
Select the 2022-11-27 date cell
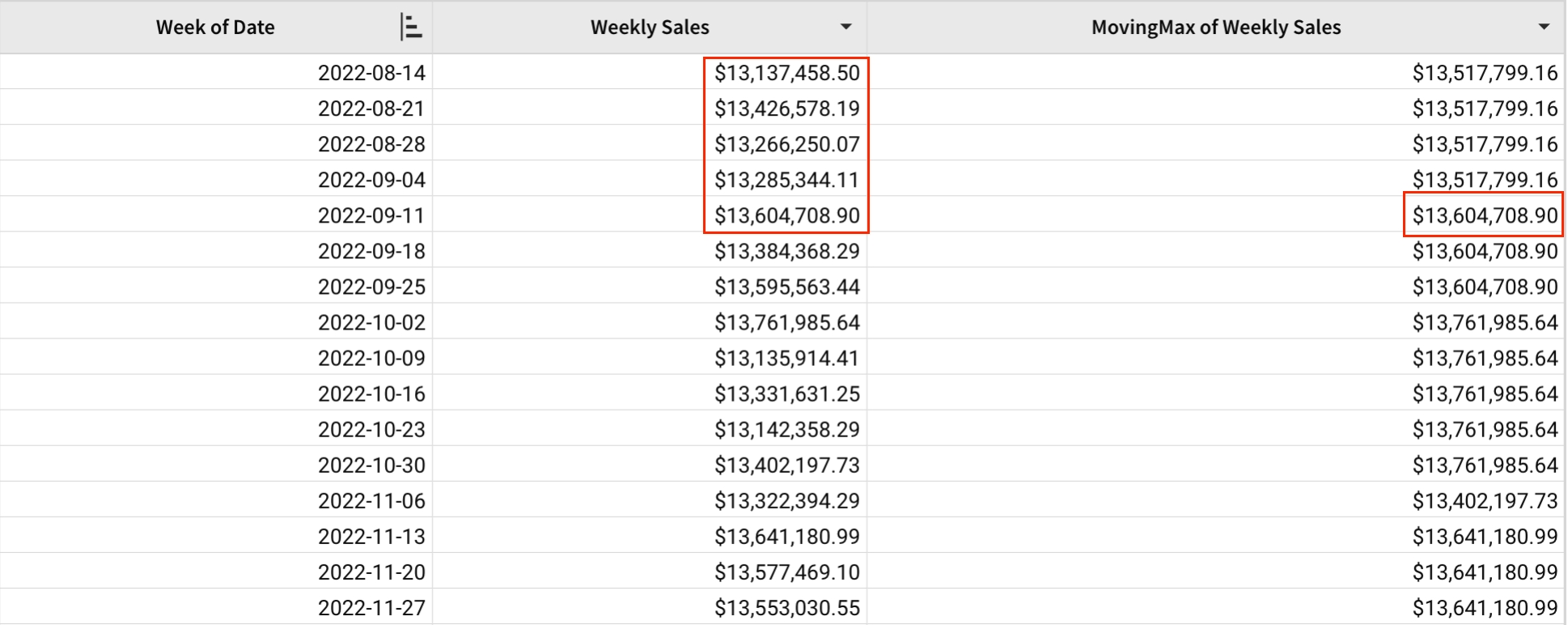[x=371, y=607]
